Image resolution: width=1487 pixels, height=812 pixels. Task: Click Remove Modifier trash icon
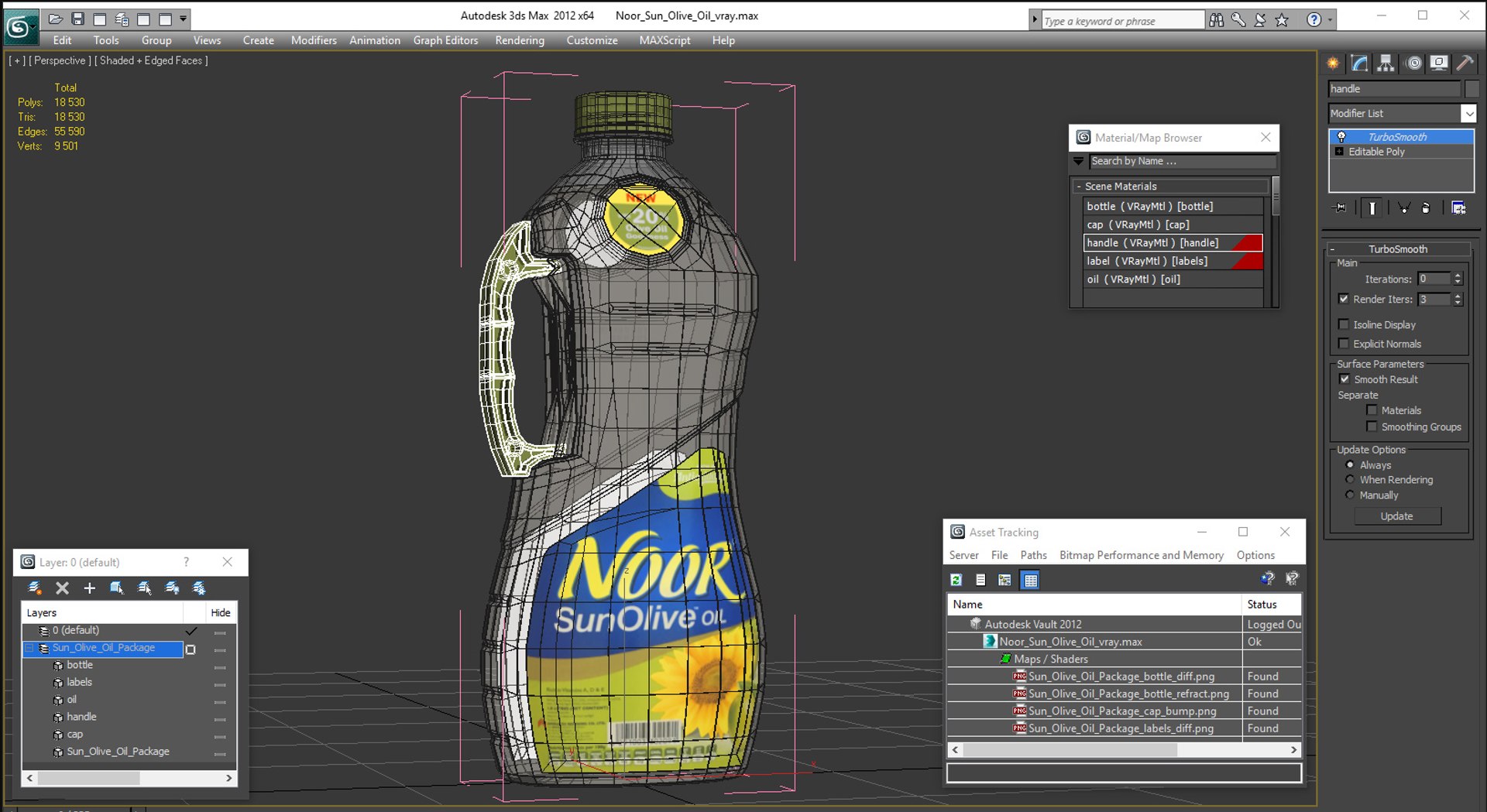pos(1426,207)
